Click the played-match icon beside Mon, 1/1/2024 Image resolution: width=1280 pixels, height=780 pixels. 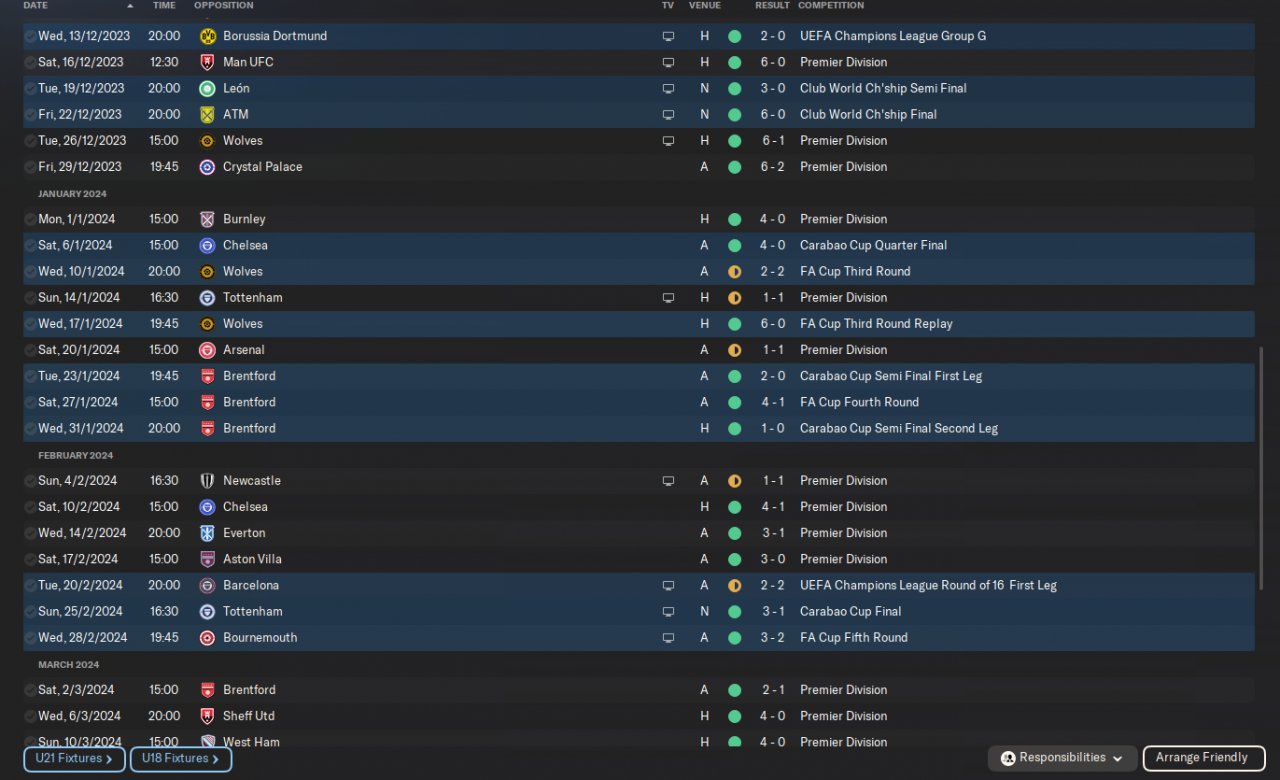(30, 219)
